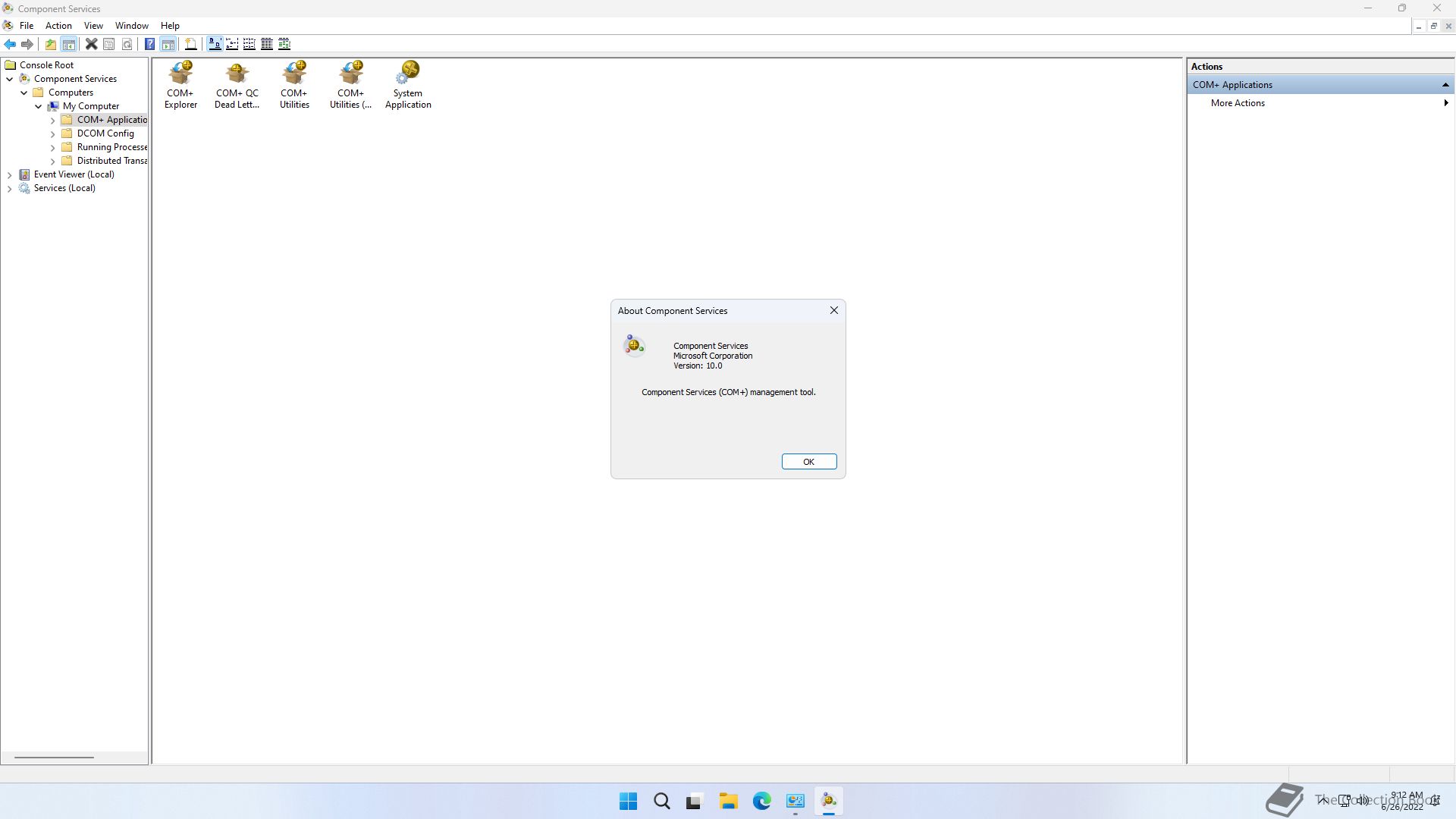Open the COM+ Explorer application icon
The image size is (1456, 819).
click(180, 85)
